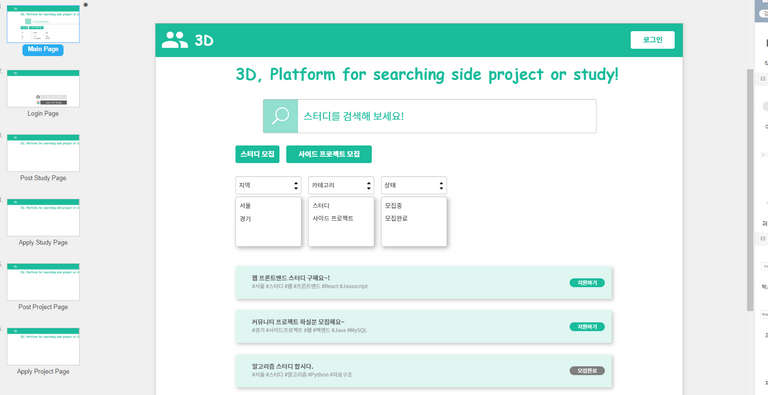768x395 pixels.
Task: Select the Main Page thumbnail
Action: [43, 24]
